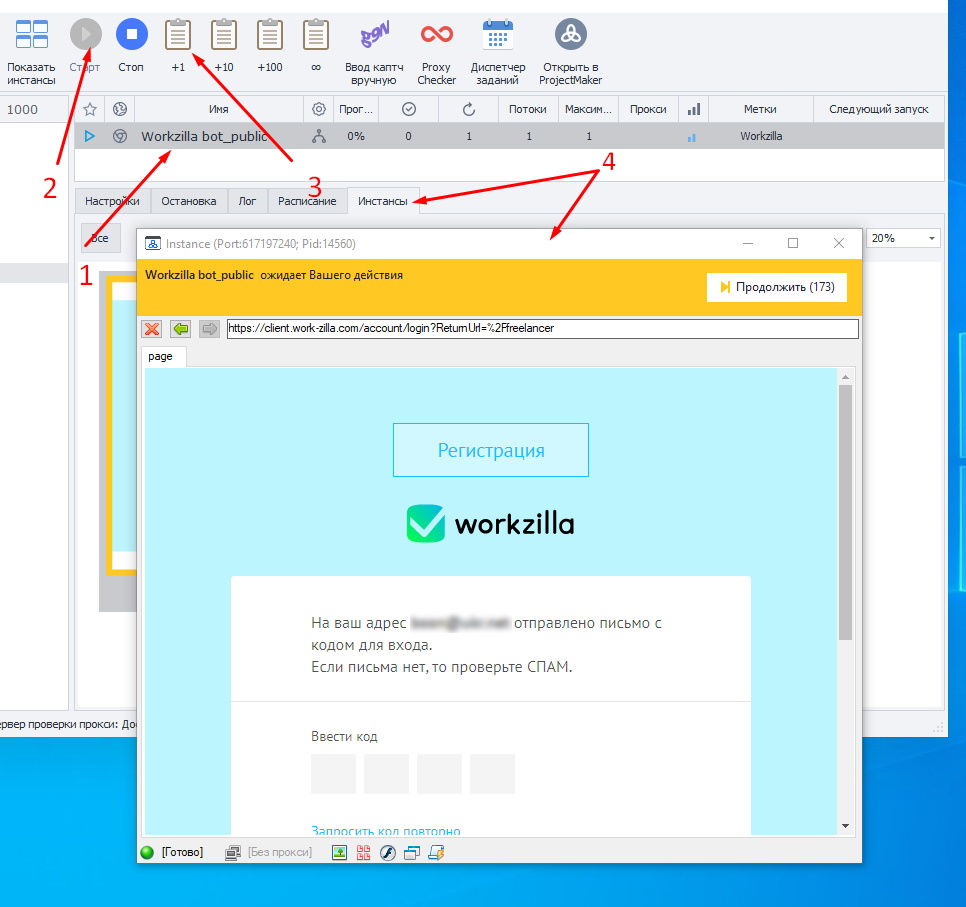Launch the Proxy Checker tool
The width and height of the screenshot is (966, 907).
(437, 34)
